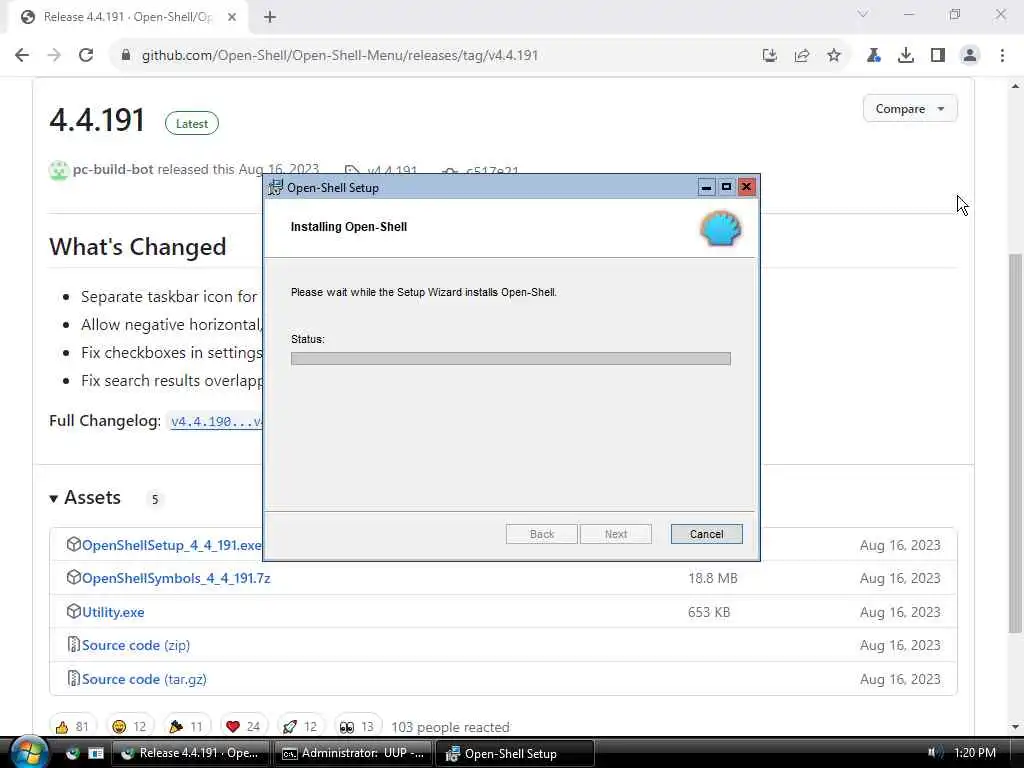The height and width of the screenshot is (768, 1024).
Task: Bookmark this page with the star
Action: [834, 56]
